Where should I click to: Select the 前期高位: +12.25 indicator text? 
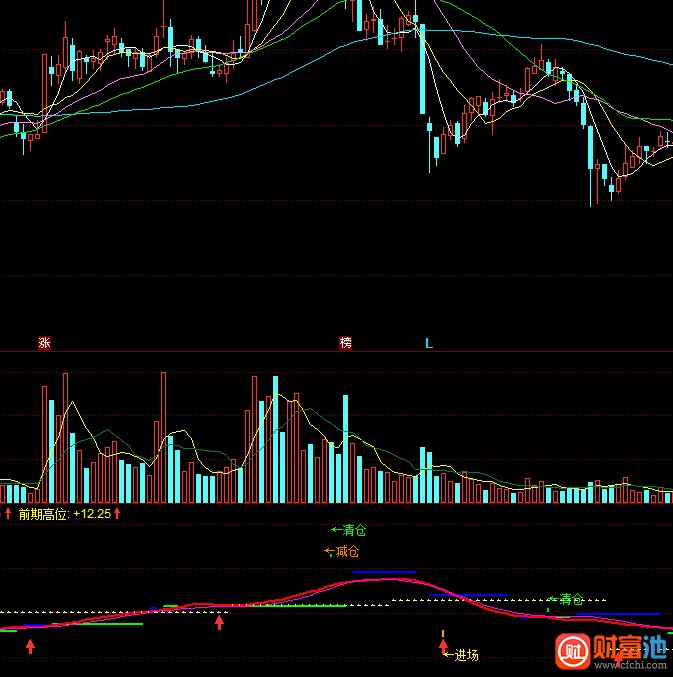click(x=65, y=514)
